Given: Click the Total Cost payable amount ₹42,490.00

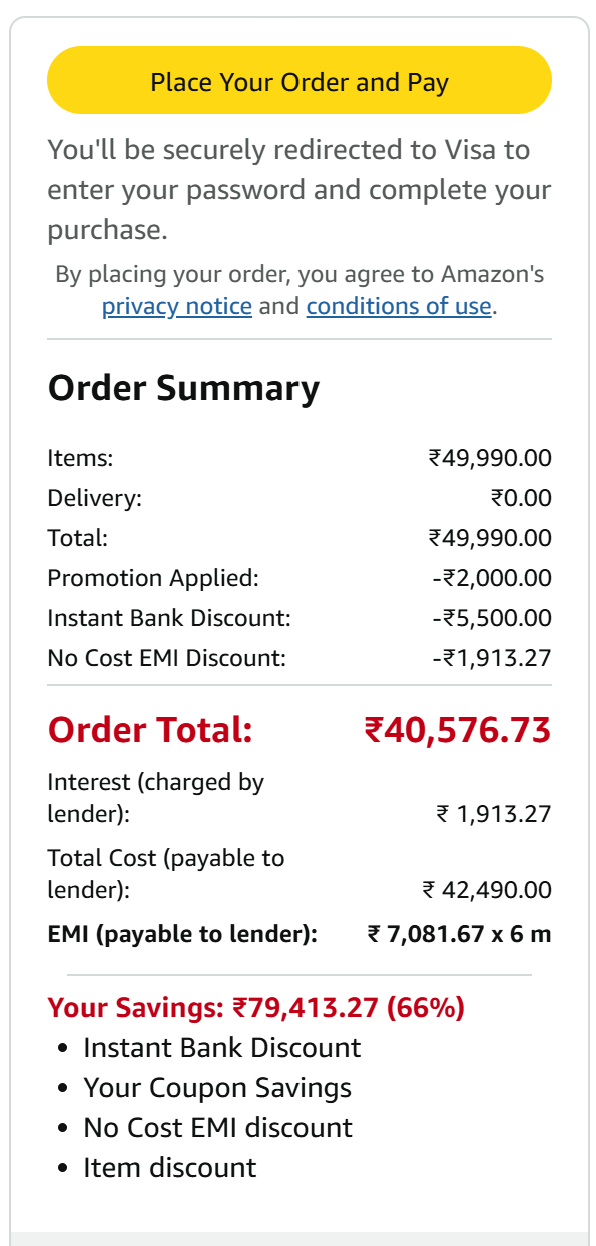Looking at the screenshot, I should [x=487, y=890].
